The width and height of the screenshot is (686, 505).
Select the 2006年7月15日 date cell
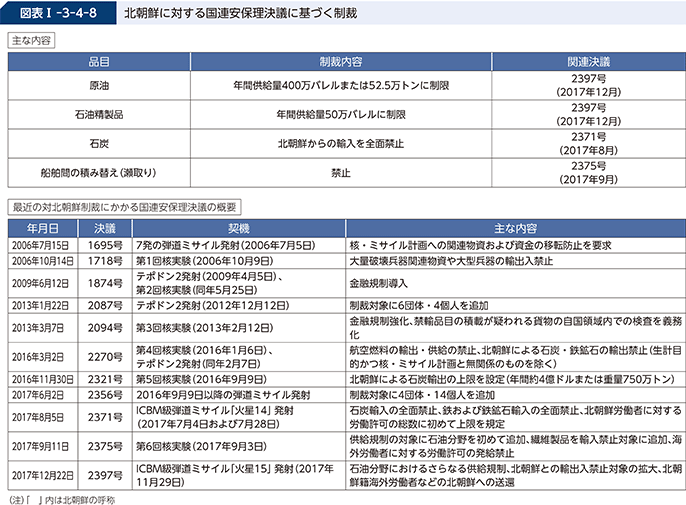point(39,244)
